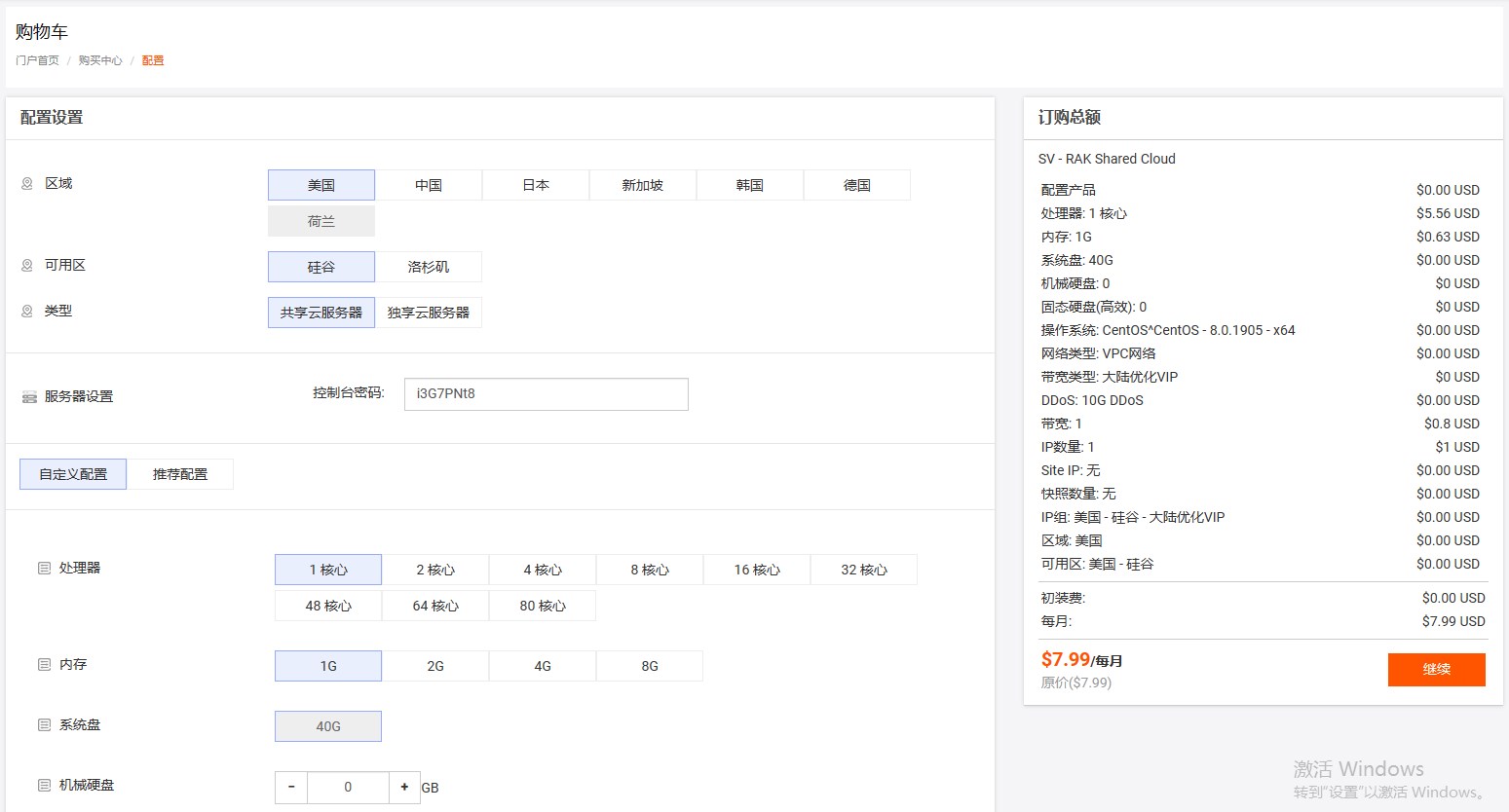Click the server icon beside 服务器设置

coord(29,397)
